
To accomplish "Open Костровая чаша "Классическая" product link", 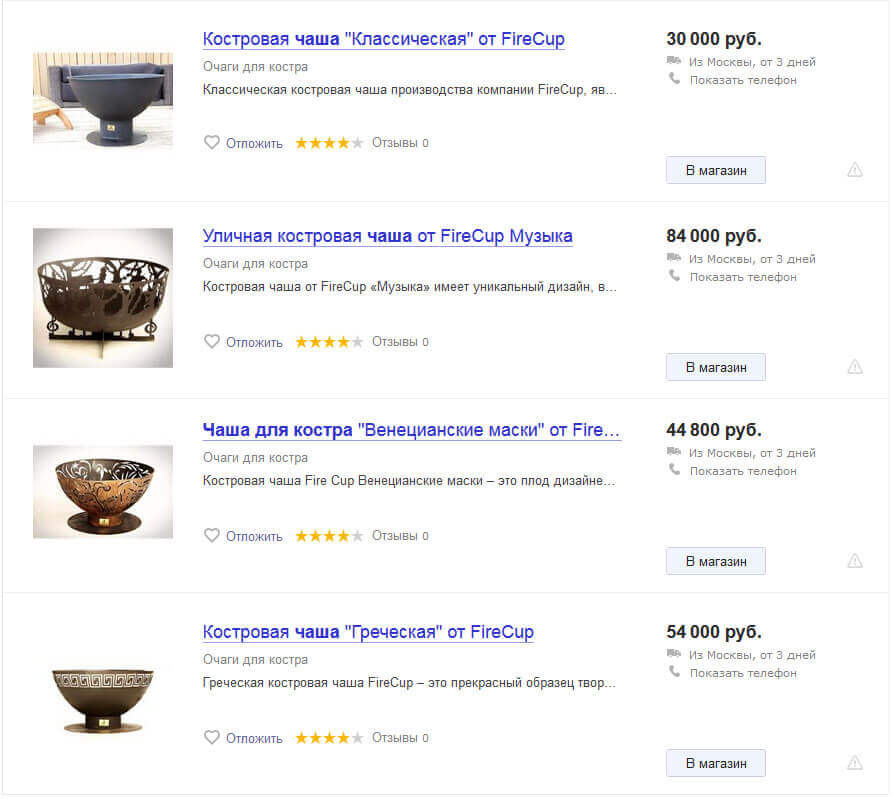I will [383, 40].
